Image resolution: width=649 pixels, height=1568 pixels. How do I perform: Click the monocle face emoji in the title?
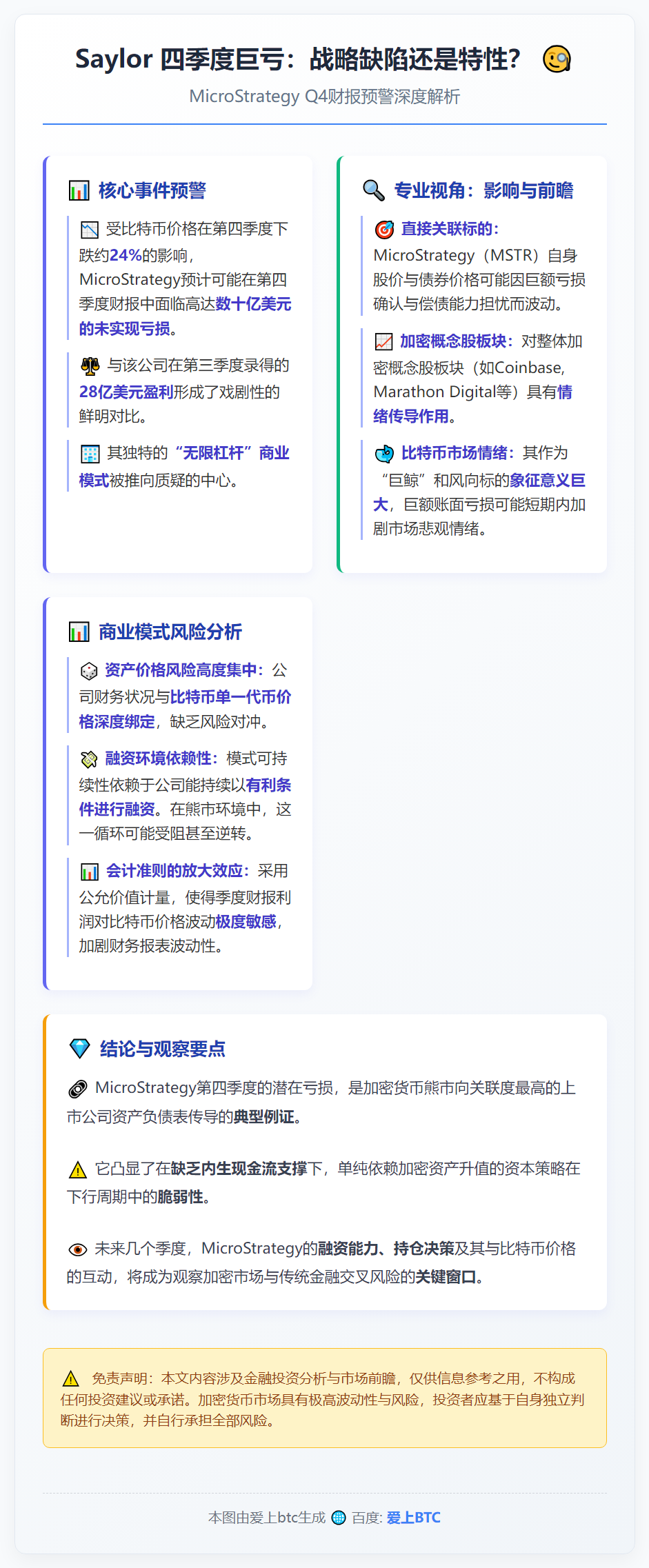coord(557,59)
